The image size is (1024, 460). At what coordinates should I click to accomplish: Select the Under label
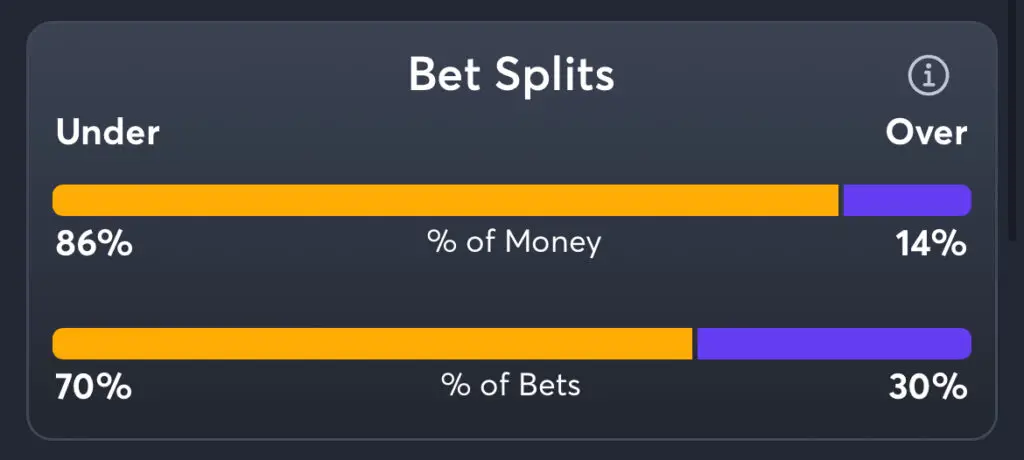[108, 132]
